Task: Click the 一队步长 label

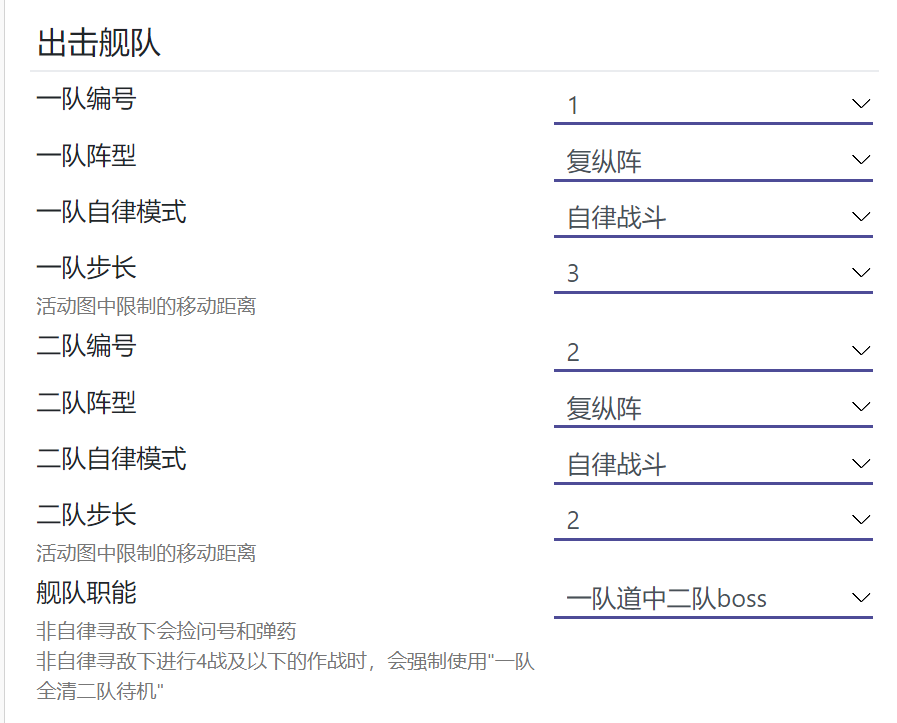Action: click(x=86, y=268)
